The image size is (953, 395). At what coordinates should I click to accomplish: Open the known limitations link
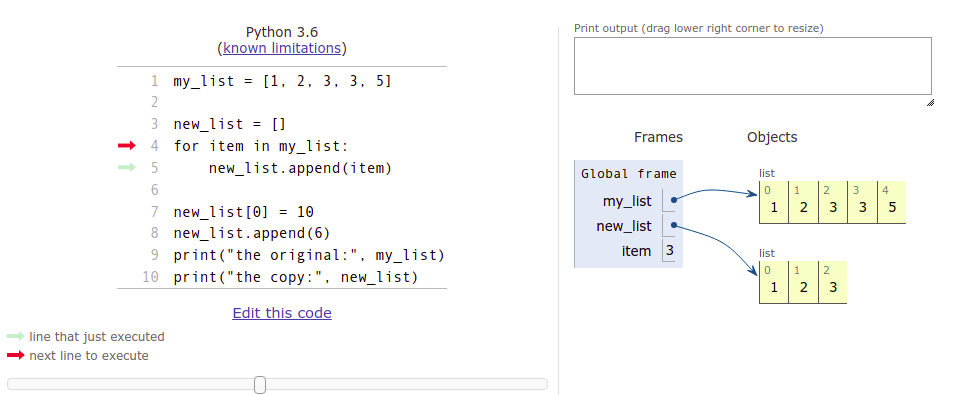[282, 48]
